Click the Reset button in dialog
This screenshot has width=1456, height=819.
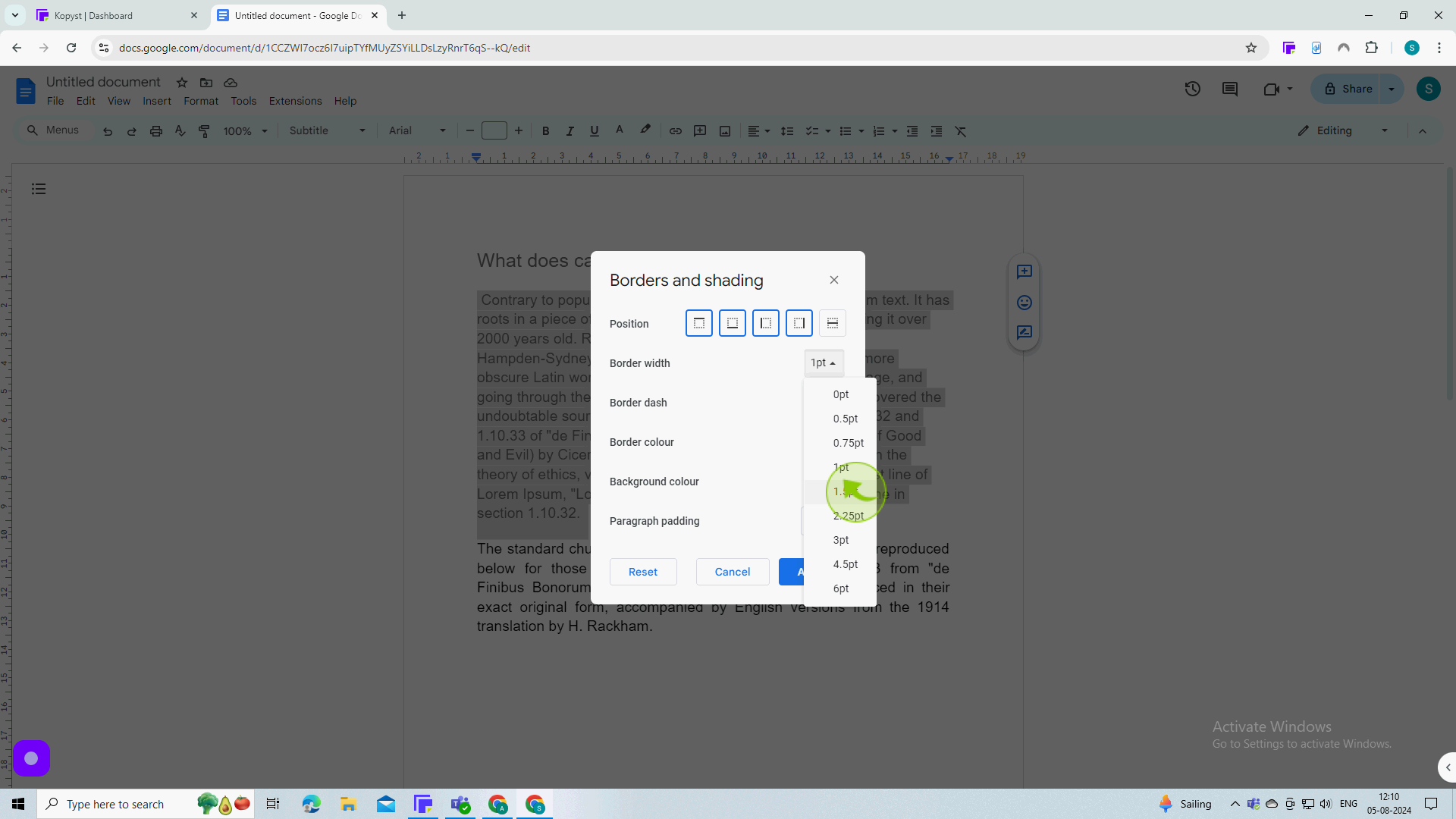point(643,571)
